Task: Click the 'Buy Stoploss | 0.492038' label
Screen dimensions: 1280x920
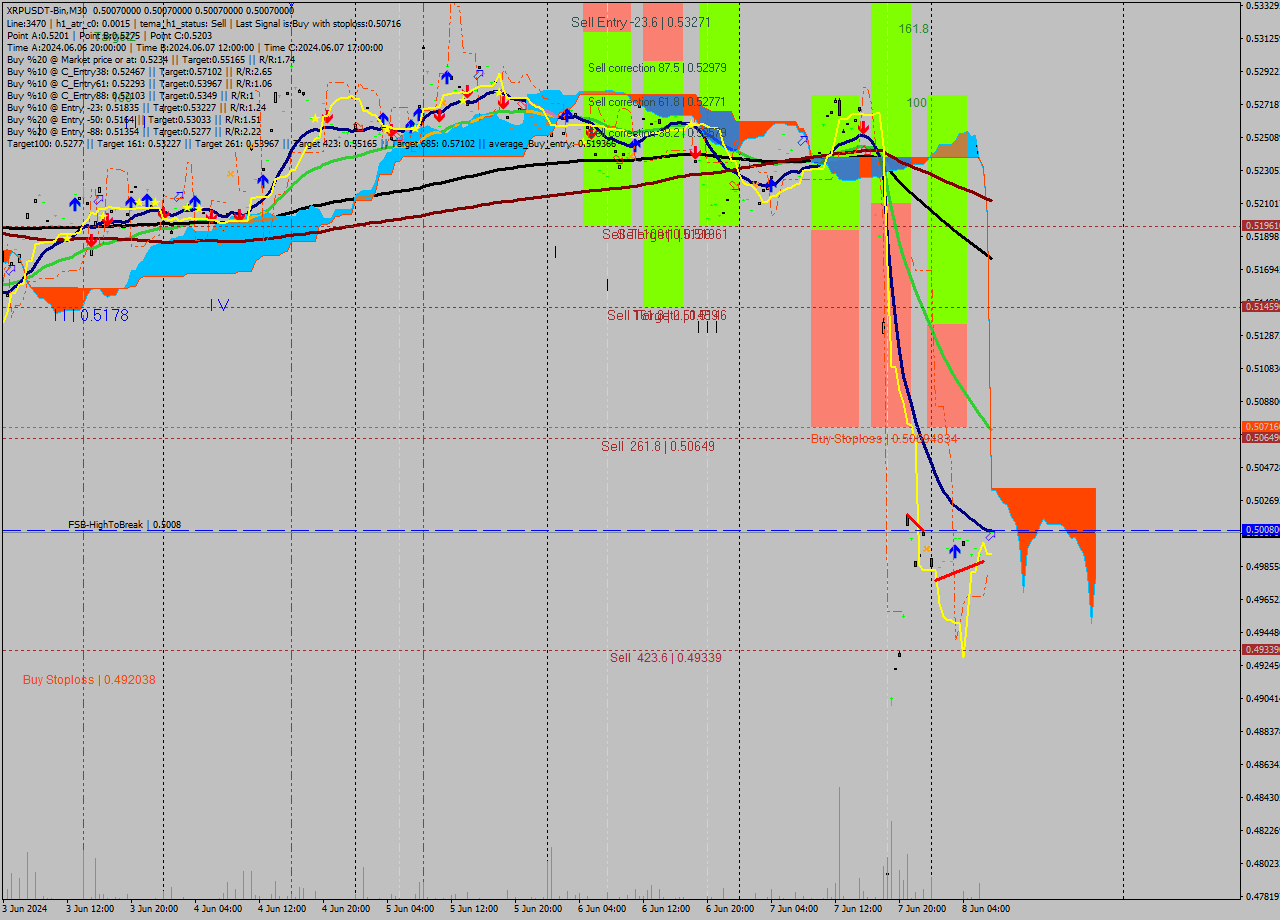Action: (x=89, y=680)
